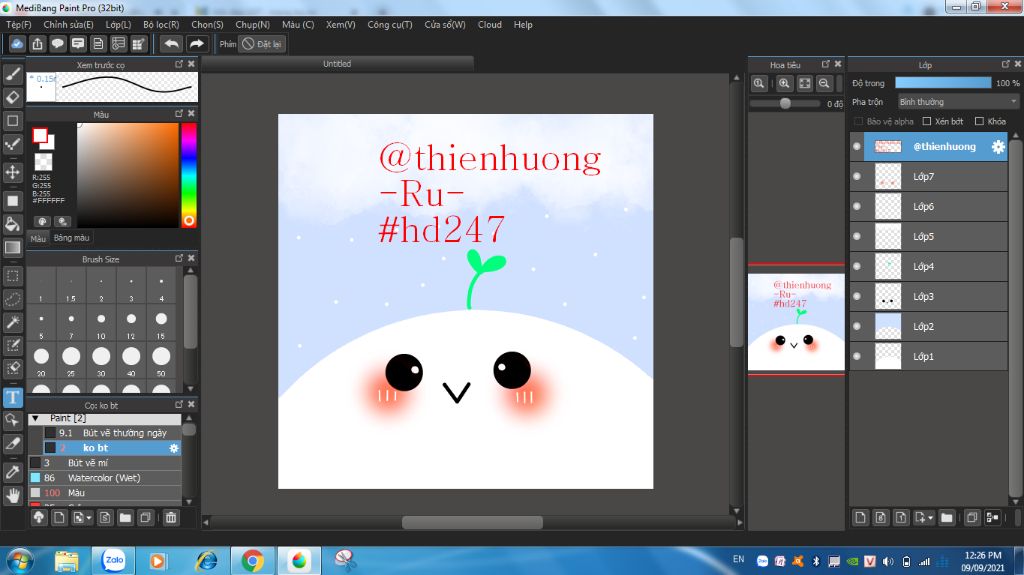Click the navigator canvas thumbnail

[795, 322]
